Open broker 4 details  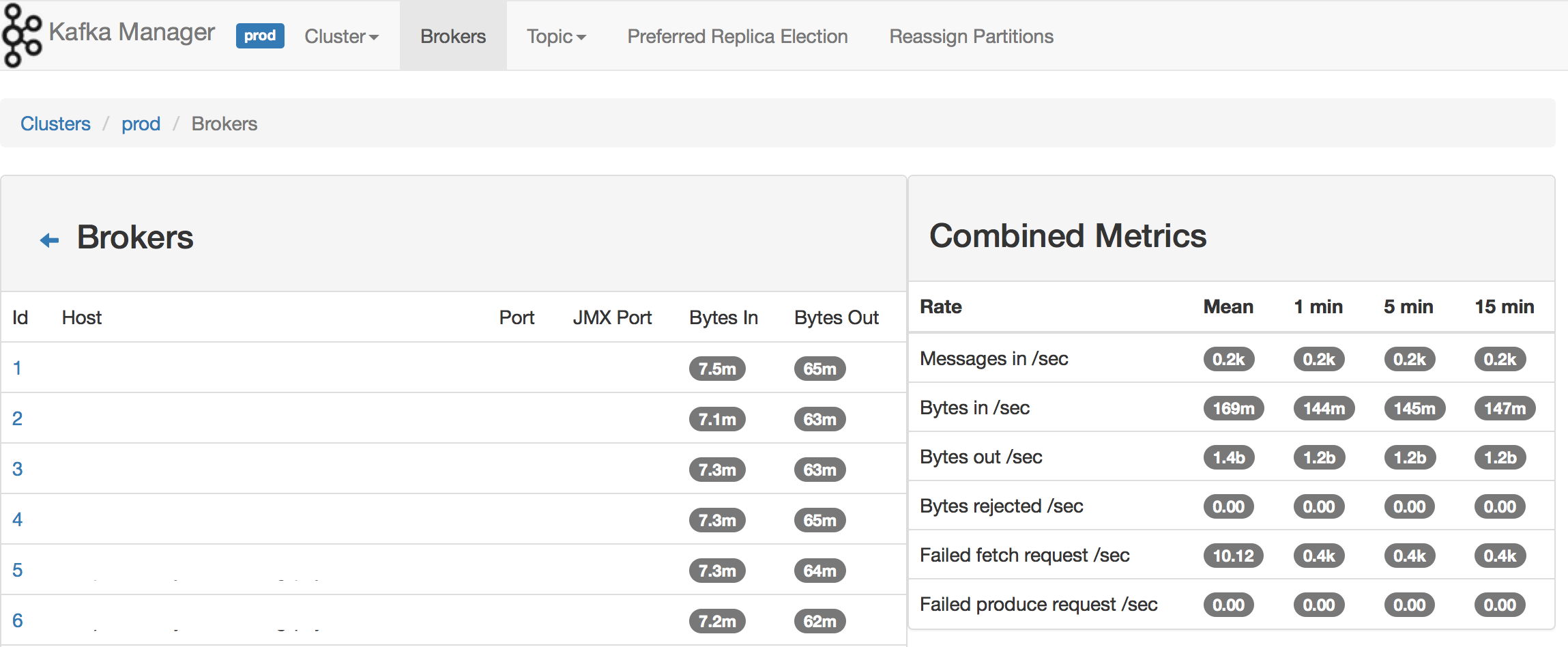point(17,519)
